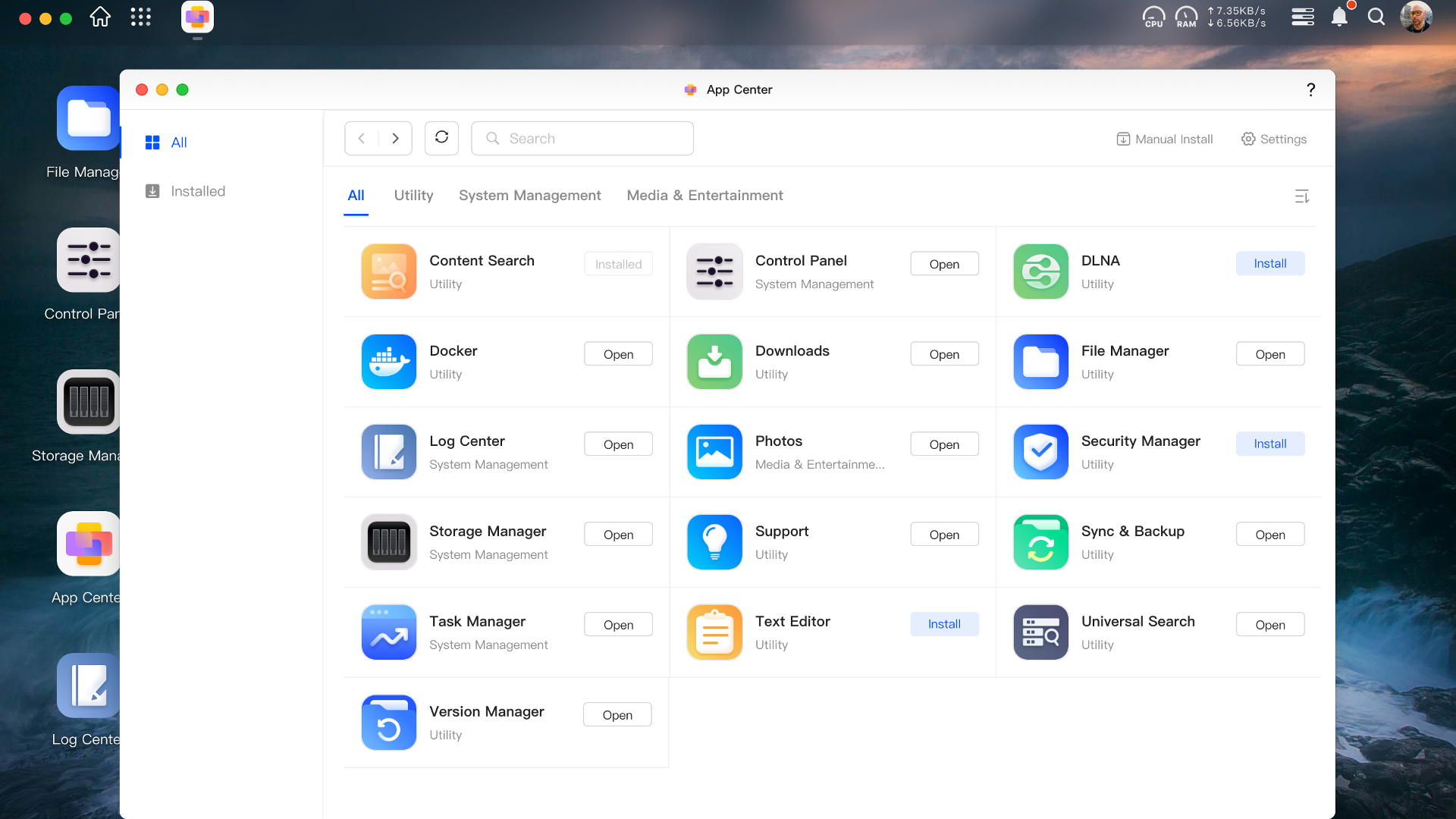Install the DLNA utility
Image resolution: width=1456 pixels, height=819 pixels.
pos(1270,263)
